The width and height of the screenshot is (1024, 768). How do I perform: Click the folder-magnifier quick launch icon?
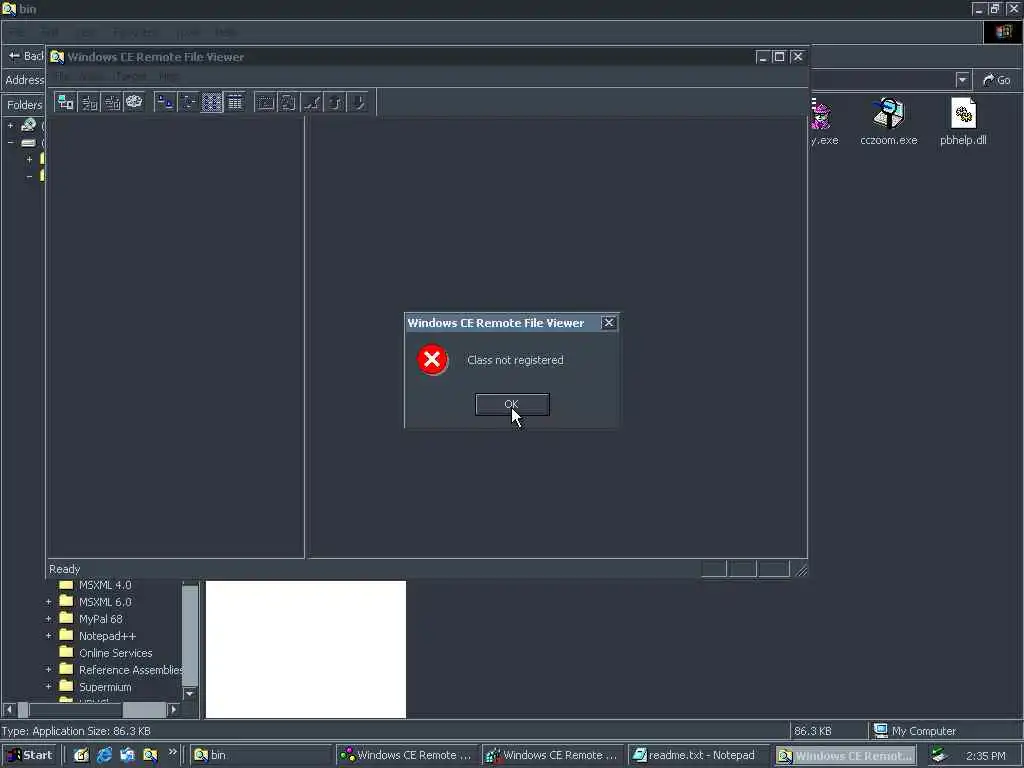[150, 756]
